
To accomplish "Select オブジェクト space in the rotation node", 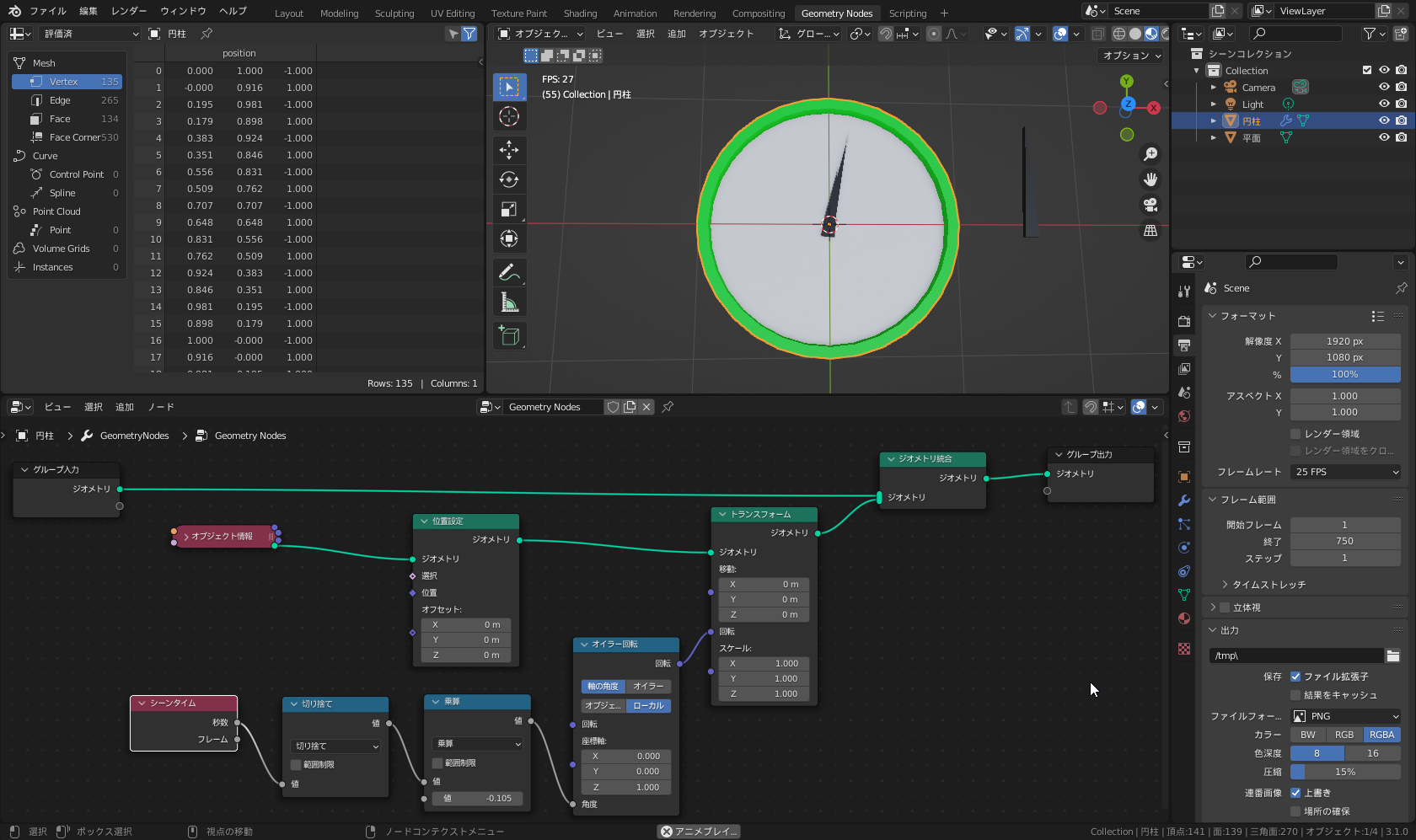I will tap(603, 706).
